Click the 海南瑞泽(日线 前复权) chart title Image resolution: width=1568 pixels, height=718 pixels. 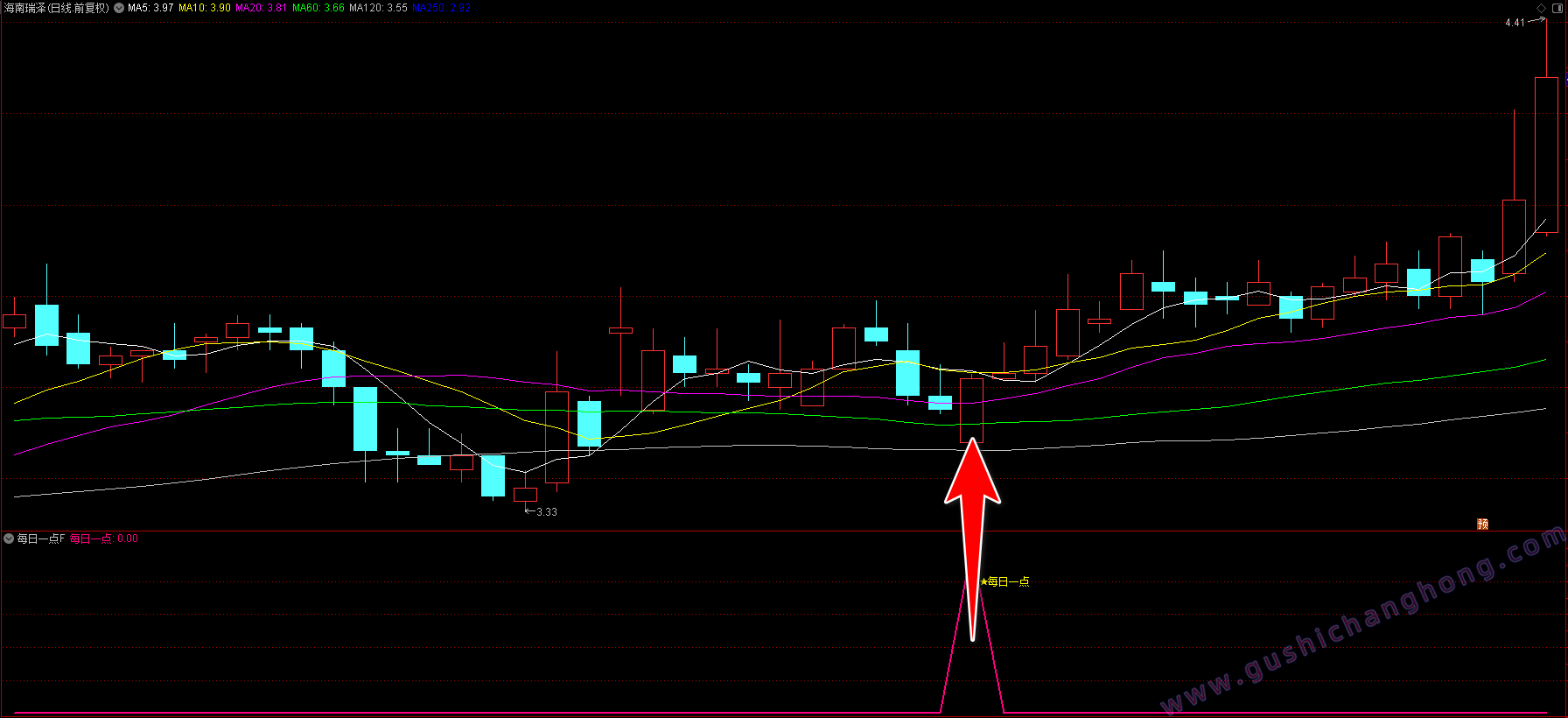click(57, 8)
